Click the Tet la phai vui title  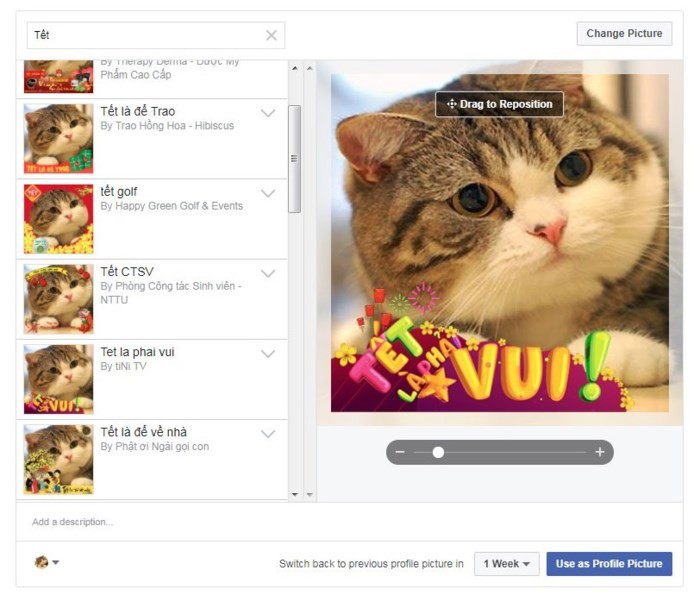(137, 352)
